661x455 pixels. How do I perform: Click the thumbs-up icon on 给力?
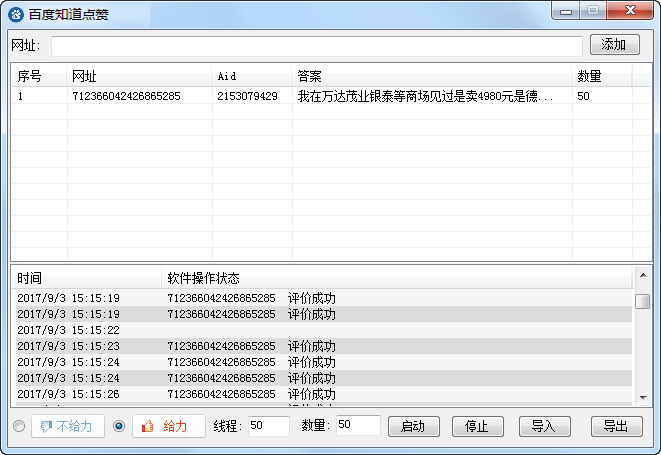(148, 426)
